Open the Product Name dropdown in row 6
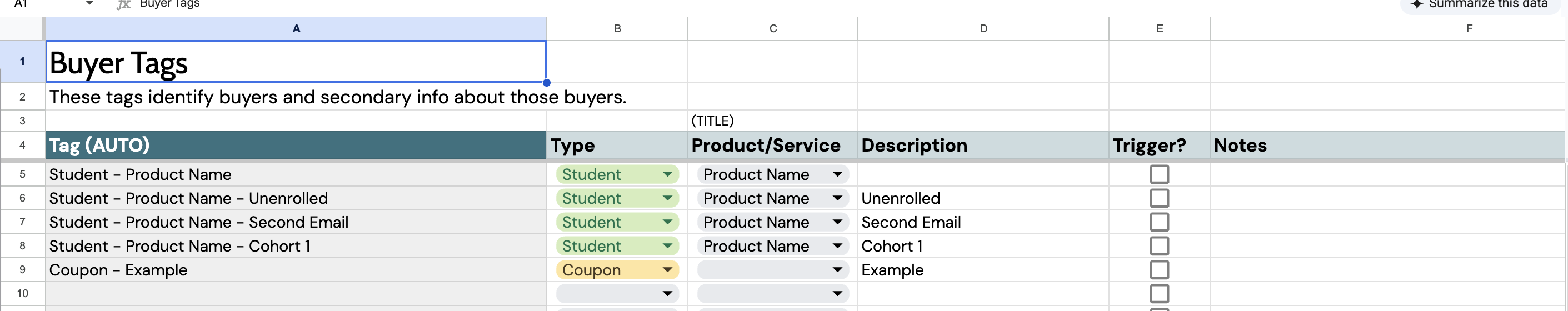The width and height of the screenshot is (1568, 311). point(772,198)
